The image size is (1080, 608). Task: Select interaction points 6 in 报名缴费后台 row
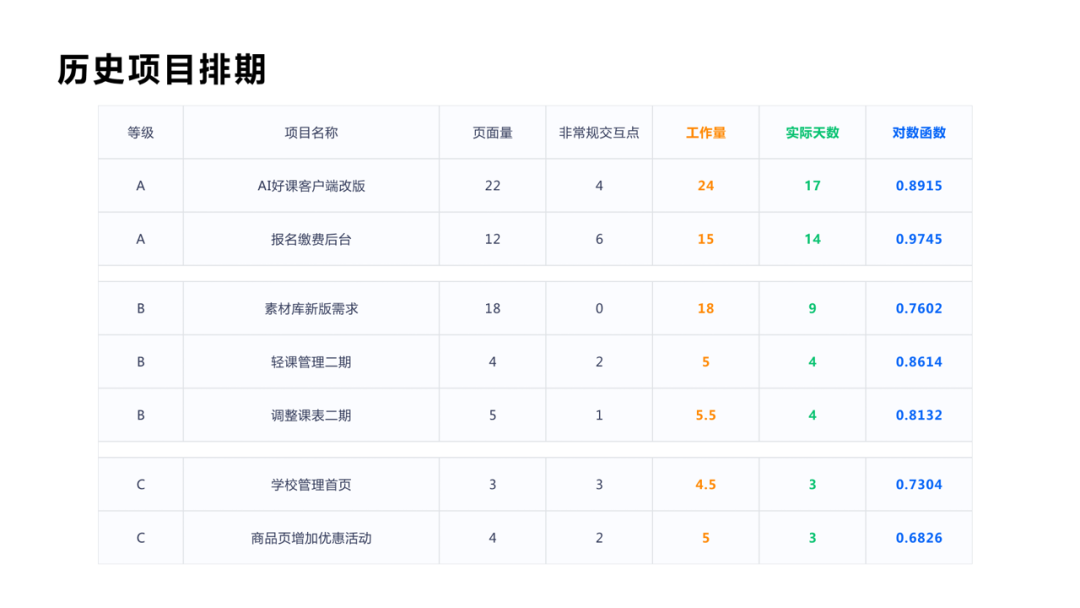click(599, 240)
